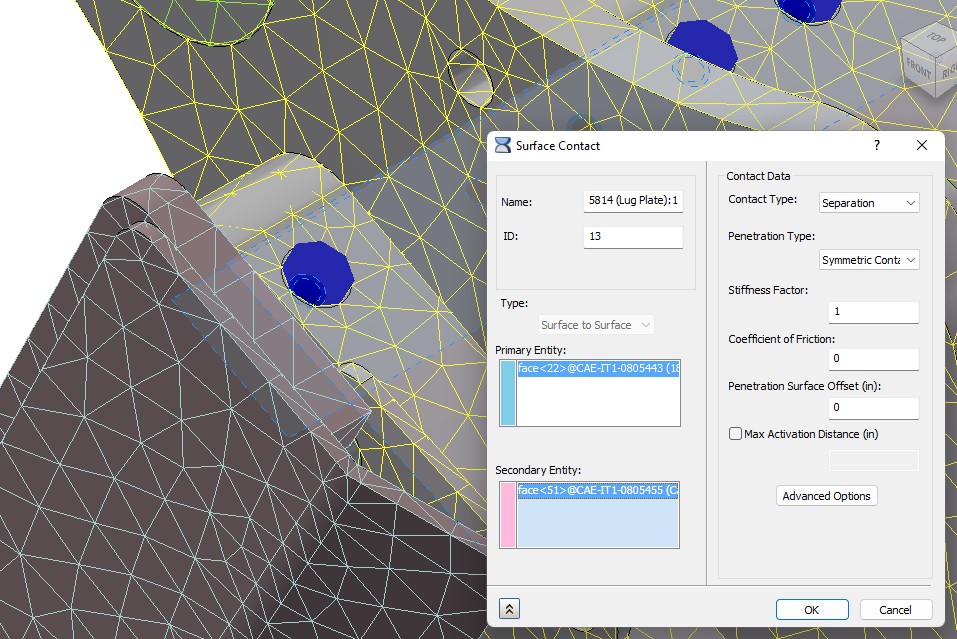
Task: Confirm the contact settings with OK
Action: [x=811, y=609]
